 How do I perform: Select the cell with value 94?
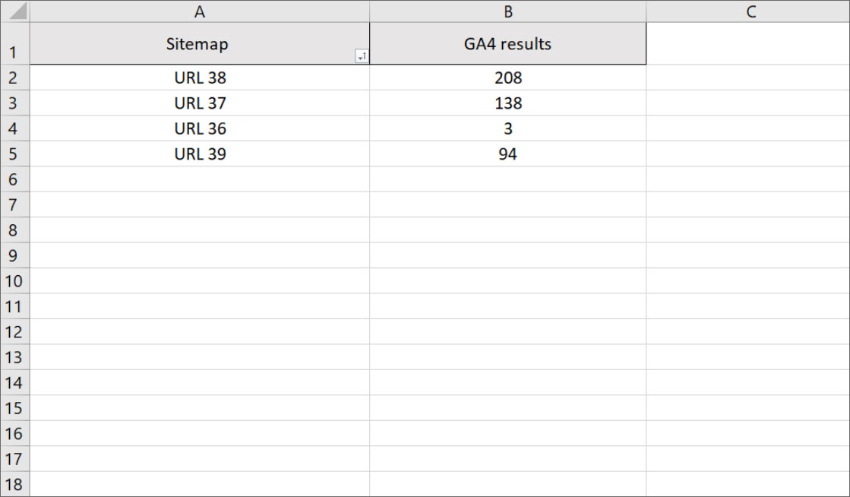click(508, 154)
